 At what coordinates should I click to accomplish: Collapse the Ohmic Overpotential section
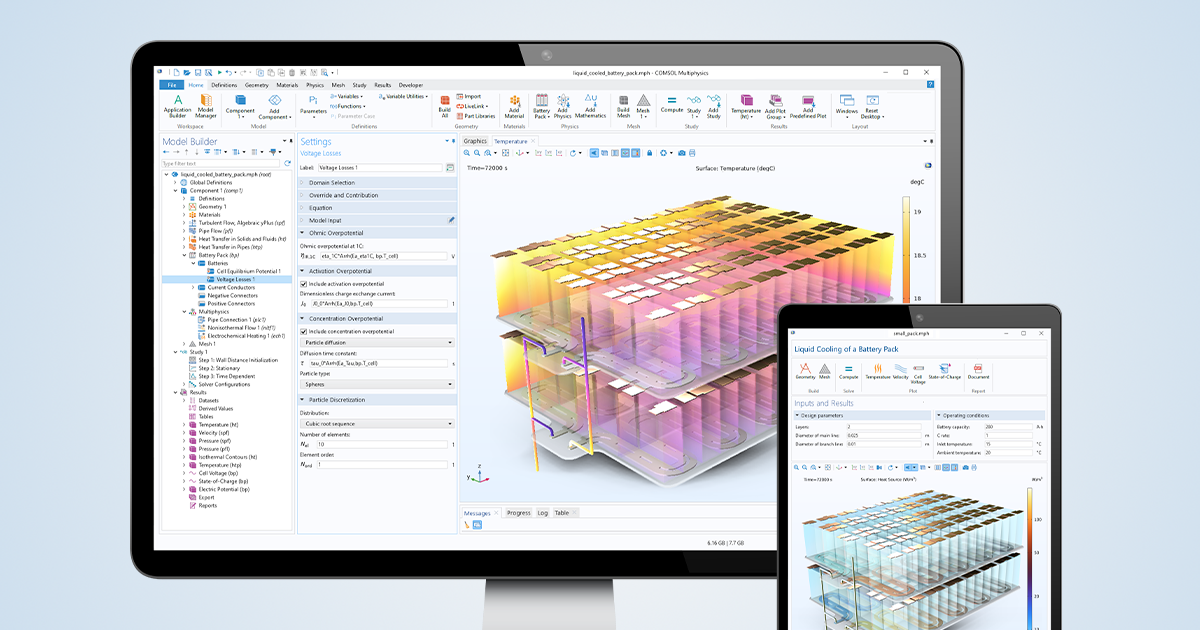pos(377,233)
